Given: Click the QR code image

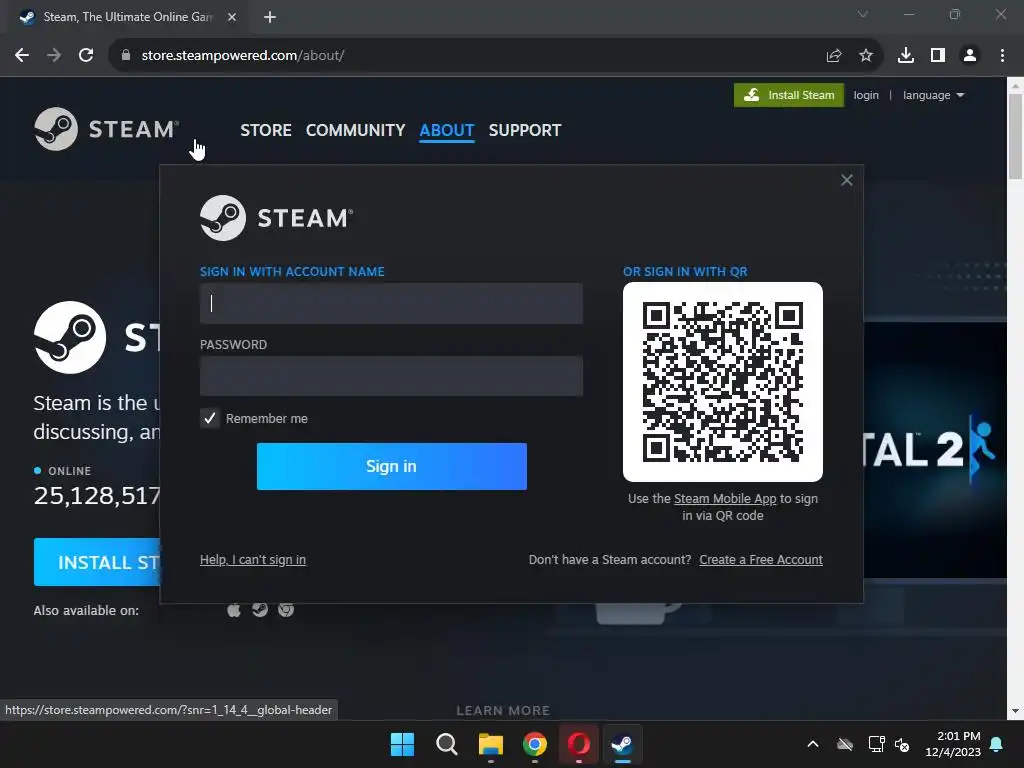Looking at the screenshot, I should (x=723, y=382).
